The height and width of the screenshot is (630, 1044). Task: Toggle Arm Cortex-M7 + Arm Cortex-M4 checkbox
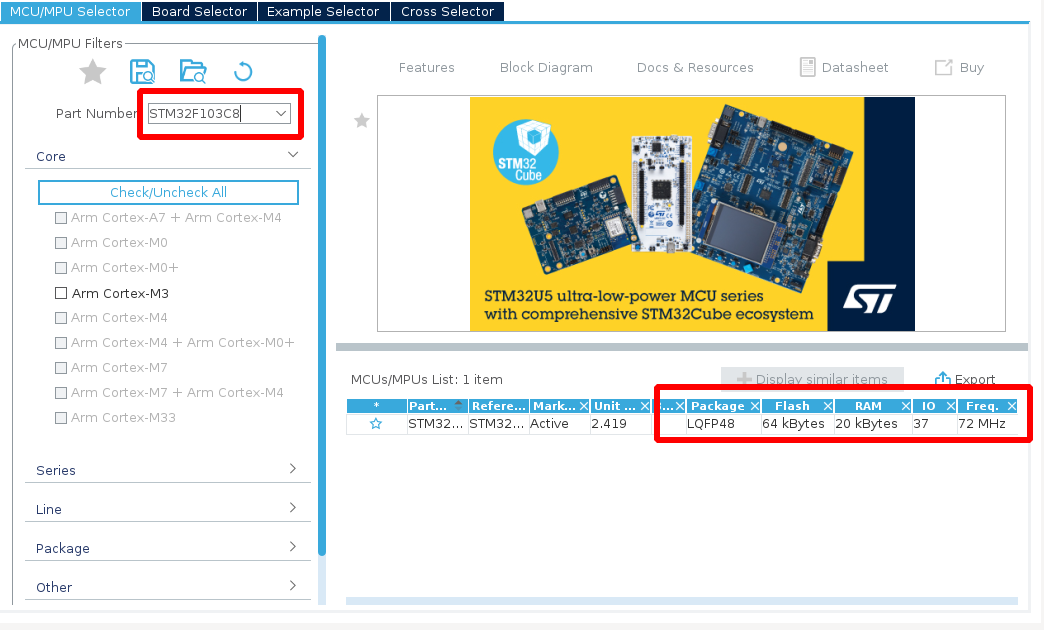point(61,392)
